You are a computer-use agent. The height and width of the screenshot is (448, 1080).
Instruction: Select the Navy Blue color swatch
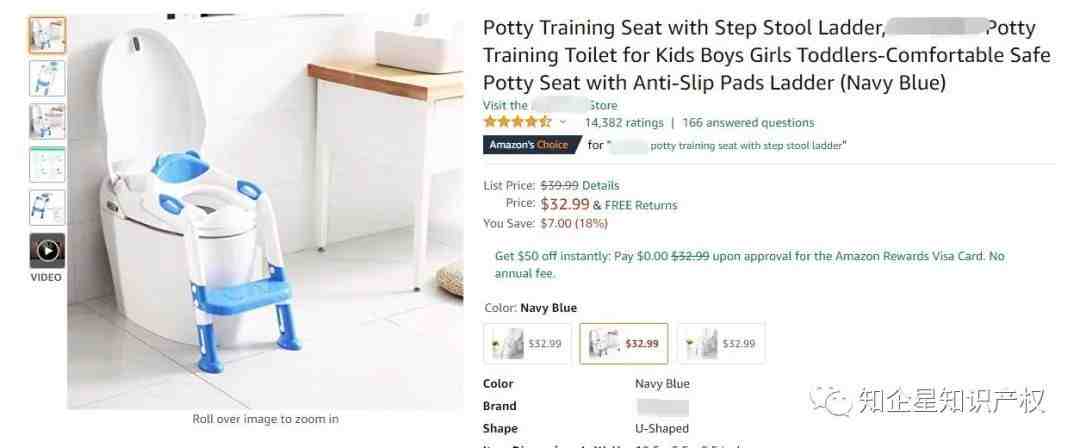[624, 343]
